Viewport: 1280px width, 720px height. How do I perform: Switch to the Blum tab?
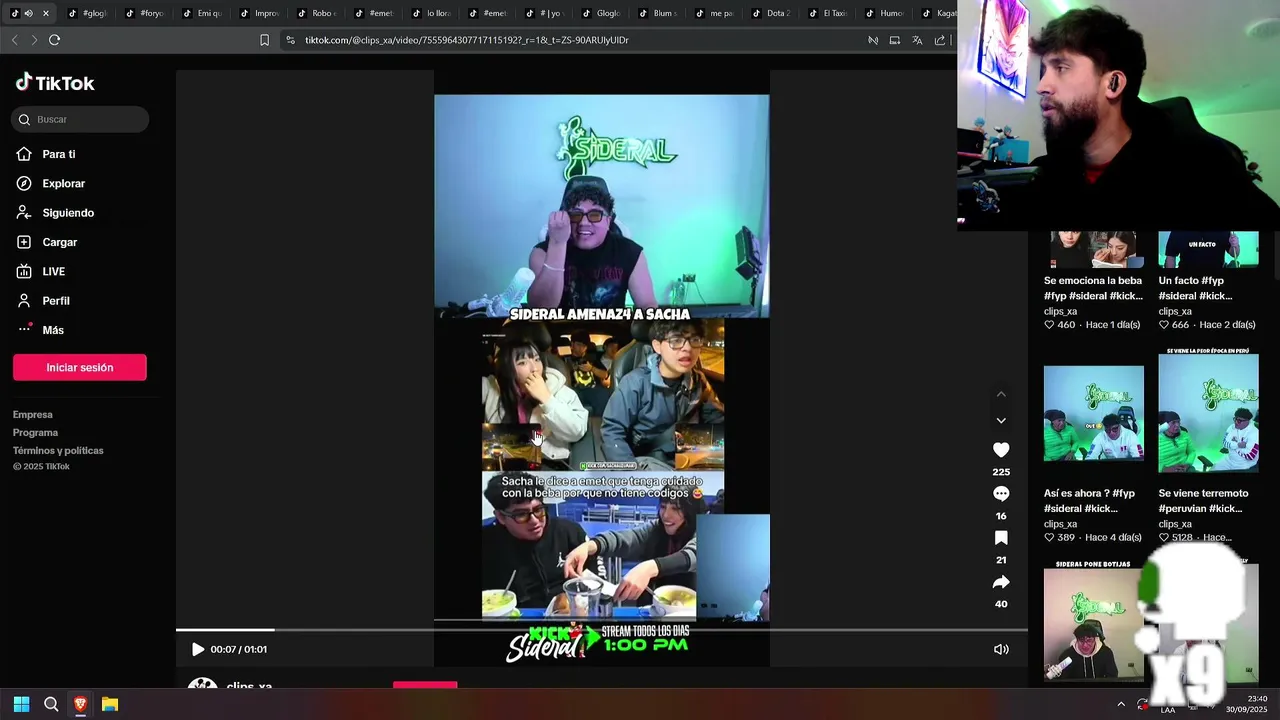tap(659, 13)
